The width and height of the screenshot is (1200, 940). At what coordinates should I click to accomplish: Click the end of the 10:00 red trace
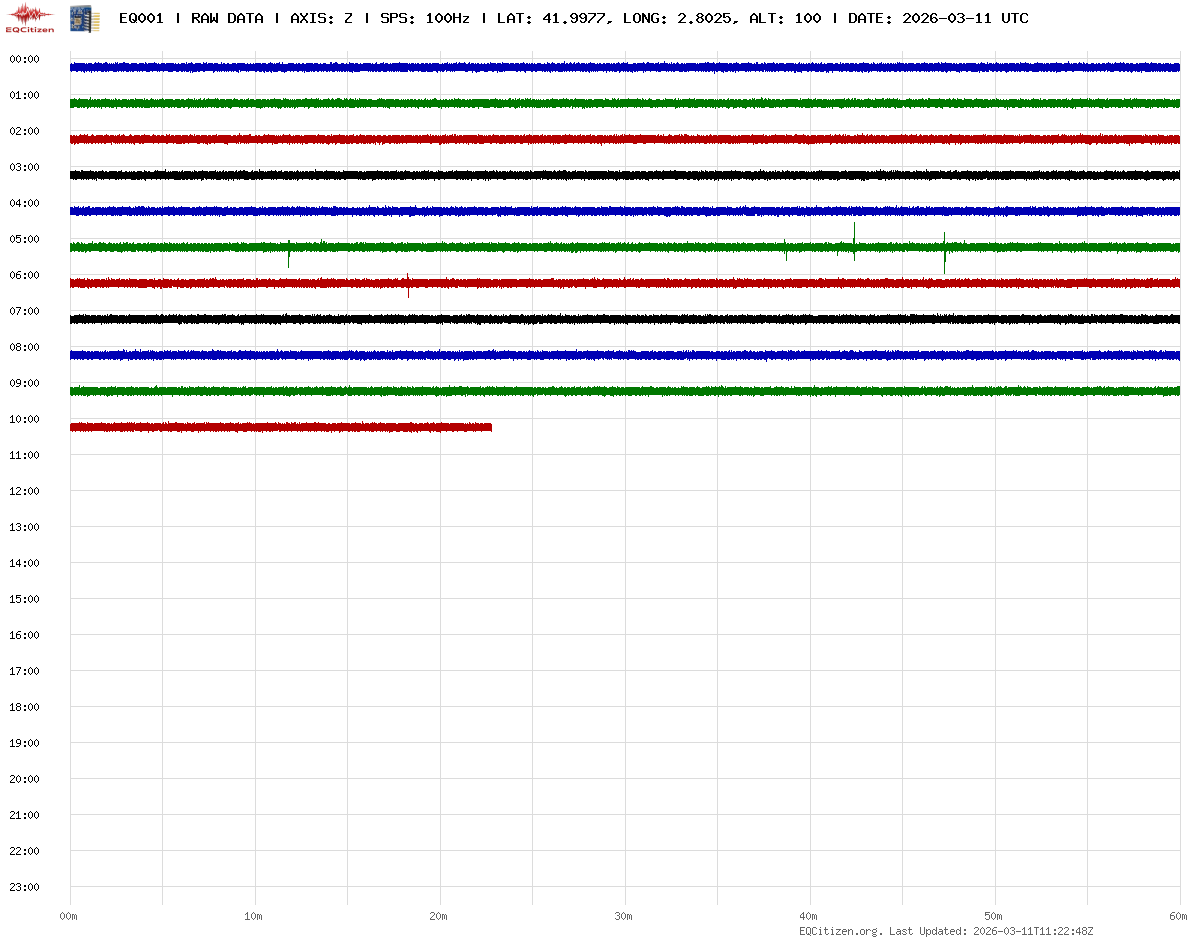click(490, 427)
